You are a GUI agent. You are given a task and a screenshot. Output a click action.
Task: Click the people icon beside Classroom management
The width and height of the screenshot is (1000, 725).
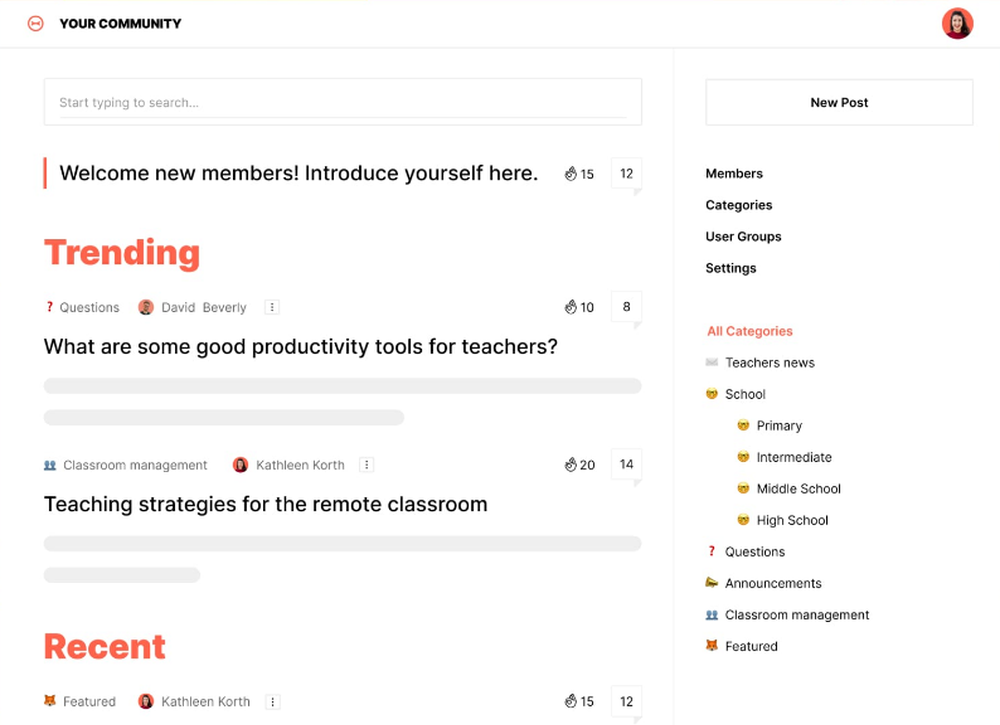click(x=710, y=614)
